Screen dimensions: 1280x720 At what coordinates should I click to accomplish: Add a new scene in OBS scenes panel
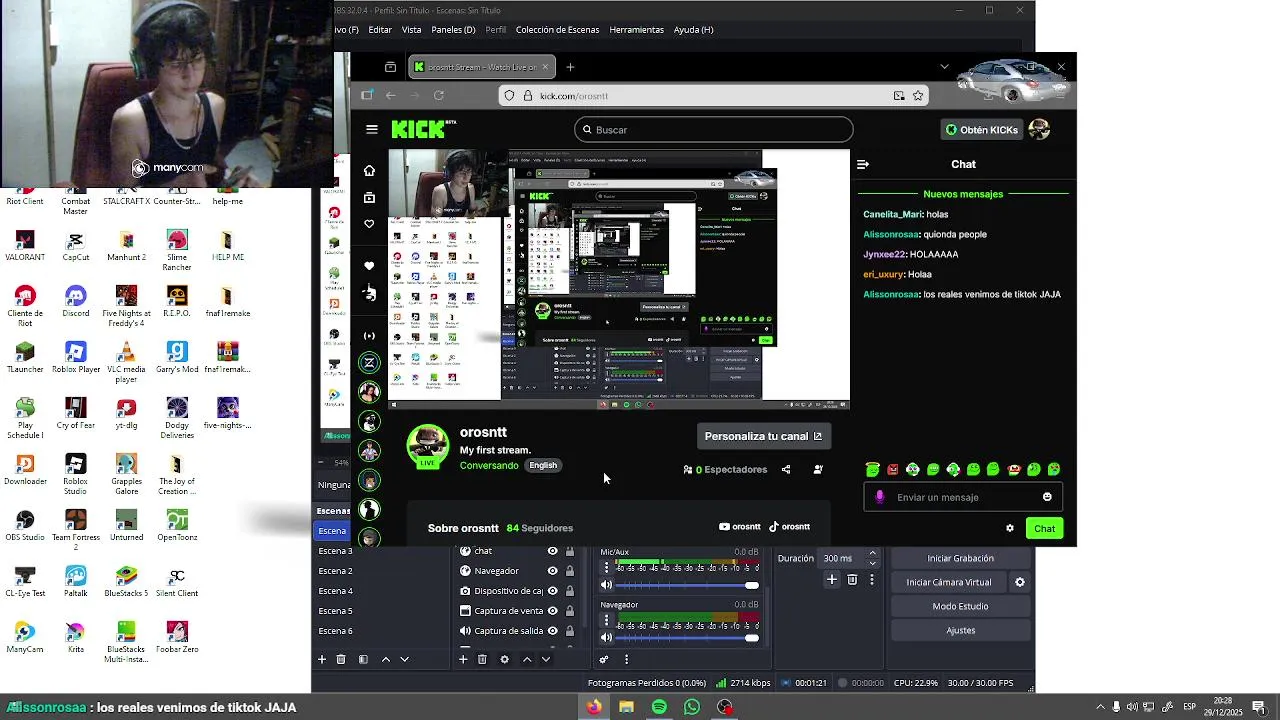322,659
